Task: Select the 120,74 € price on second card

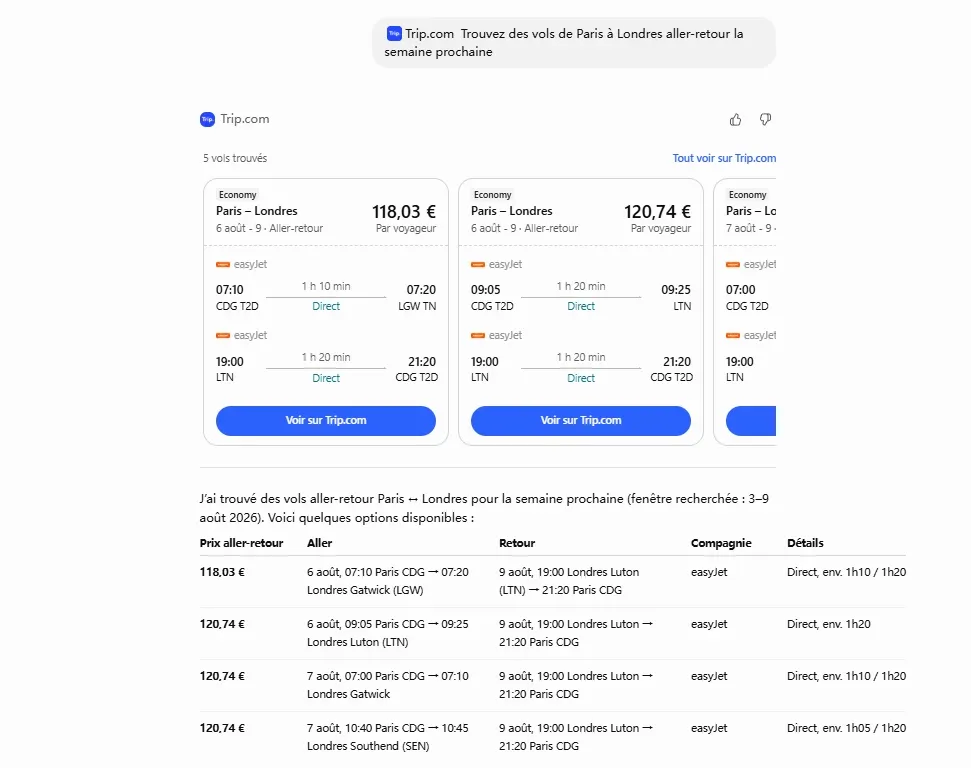Action: coord(658,212)
